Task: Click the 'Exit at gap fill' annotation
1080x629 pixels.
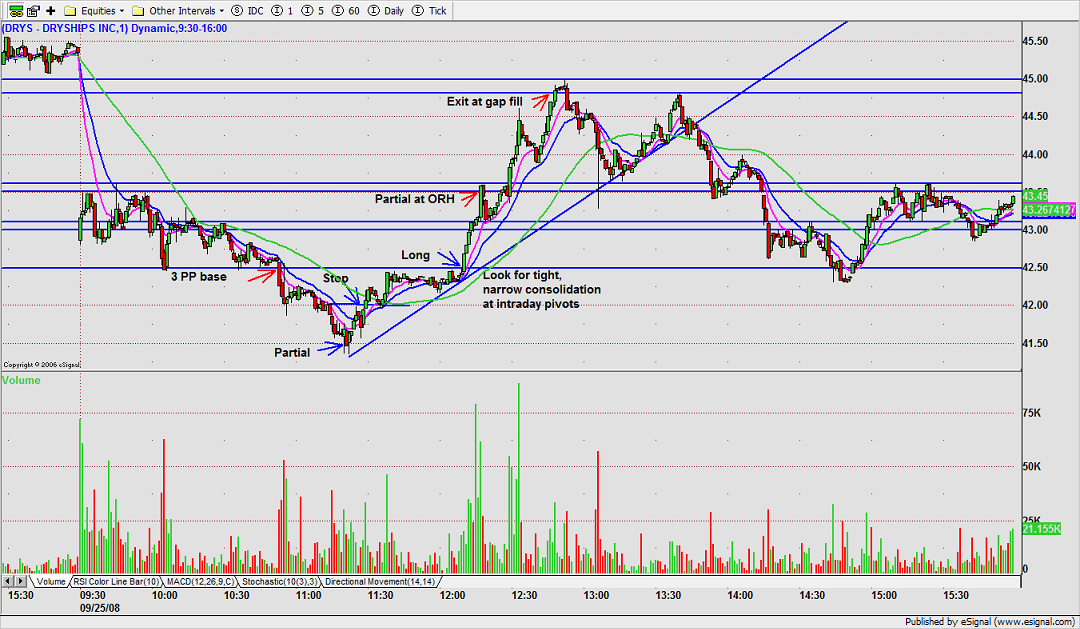Action: tap(484, 101)
